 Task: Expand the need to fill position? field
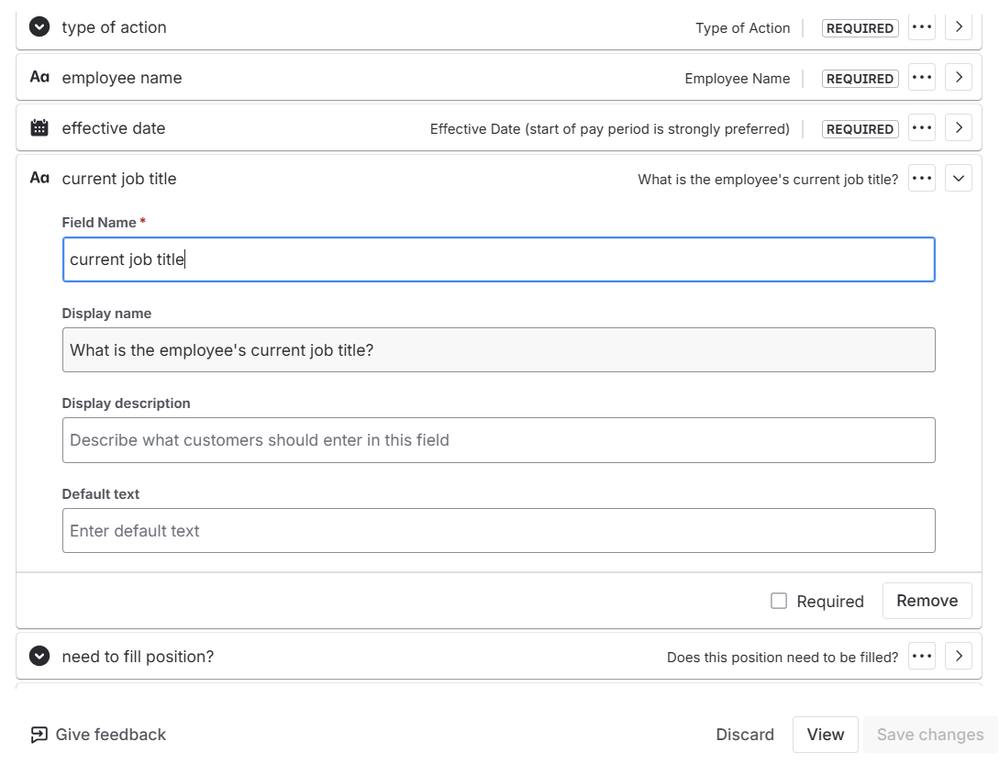(958, 656)
